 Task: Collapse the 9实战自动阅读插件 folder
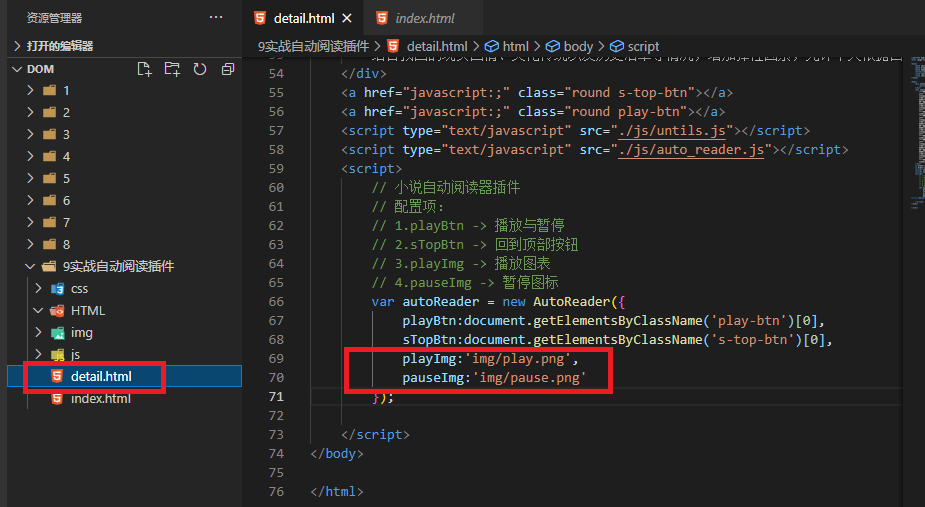tap(31, 267)
